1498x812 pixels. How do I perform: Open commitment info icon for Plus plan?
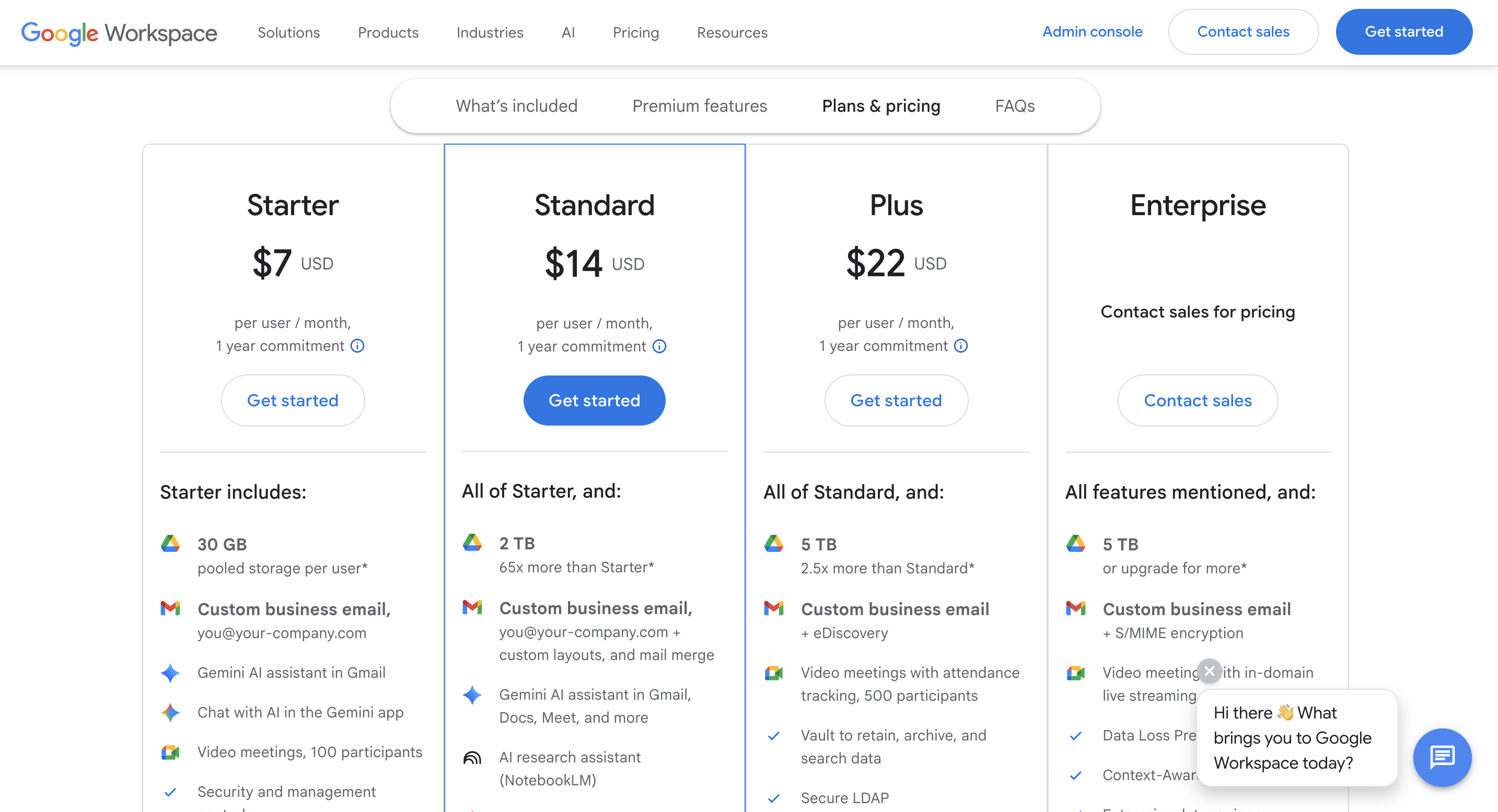click(x=961, y=346)
